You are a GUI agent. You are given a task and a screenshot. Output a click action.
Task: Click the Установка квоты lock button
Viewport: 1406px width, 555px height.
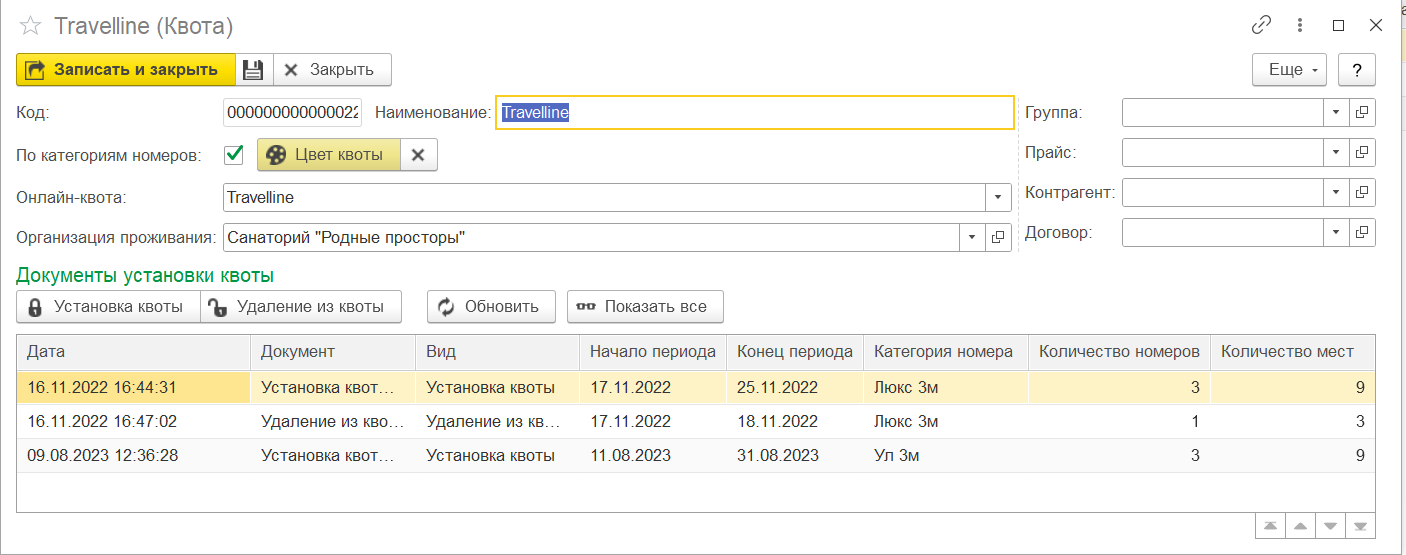(108, 307)
